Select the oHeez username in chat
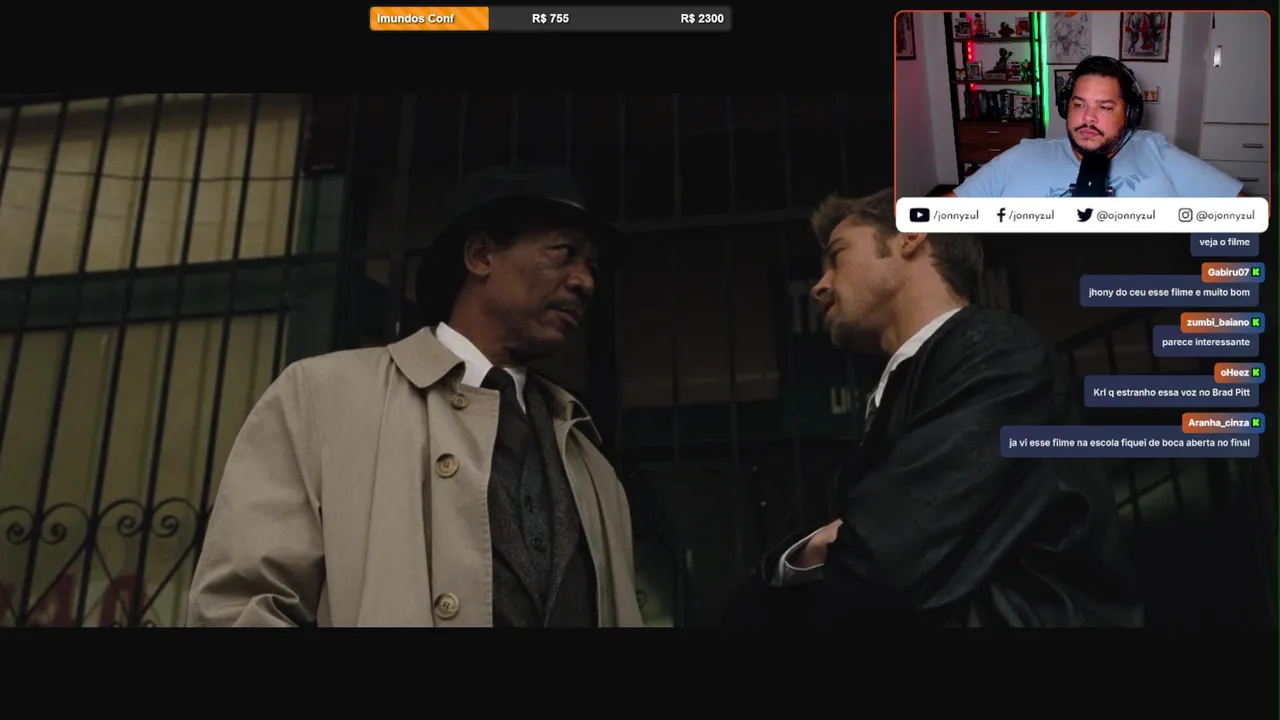Image resolution: width=1280 pixels, height=720 pixels. tap(1235, 372)
